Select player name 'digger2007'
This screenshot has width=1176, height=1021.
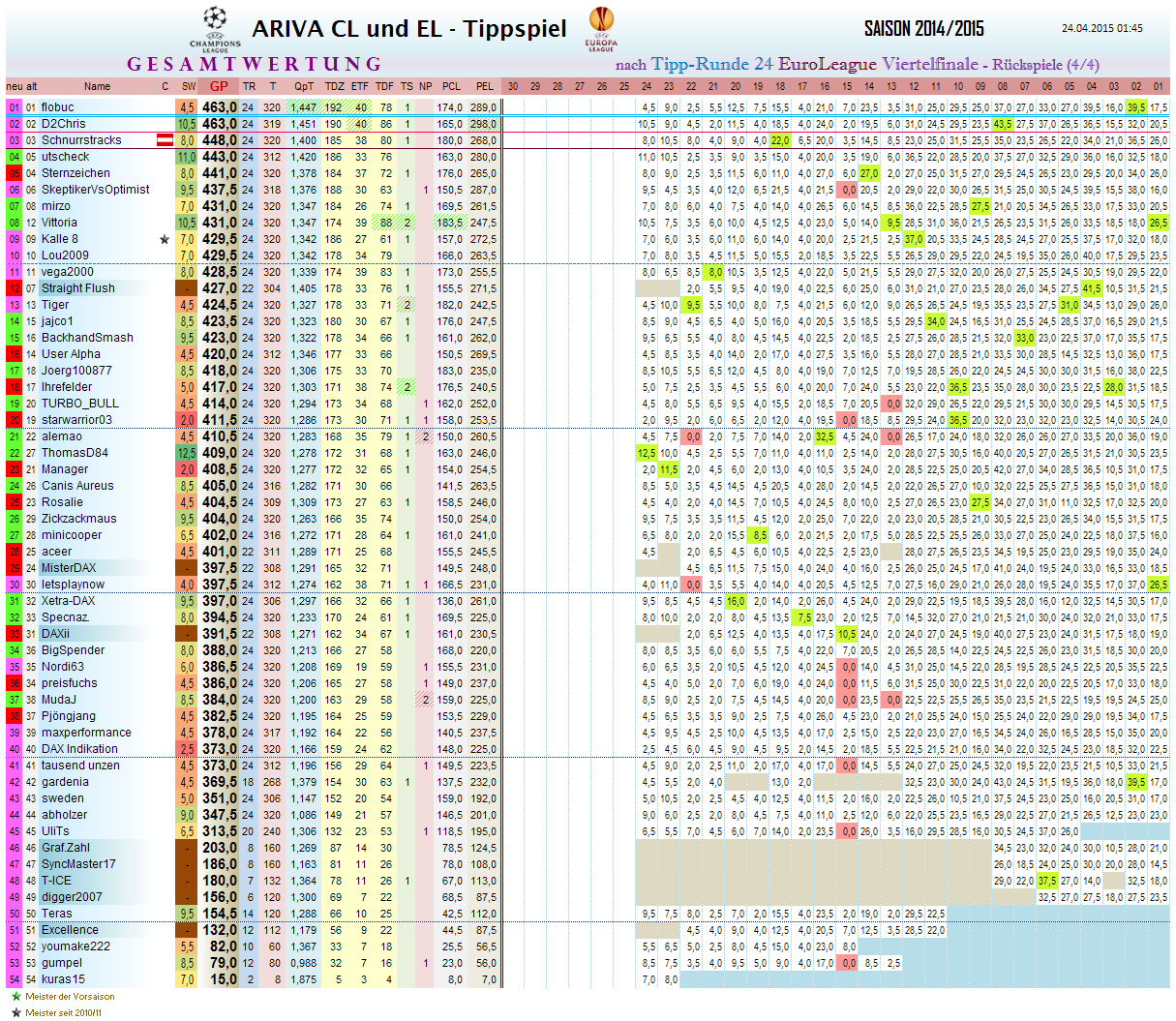(72, 897)
